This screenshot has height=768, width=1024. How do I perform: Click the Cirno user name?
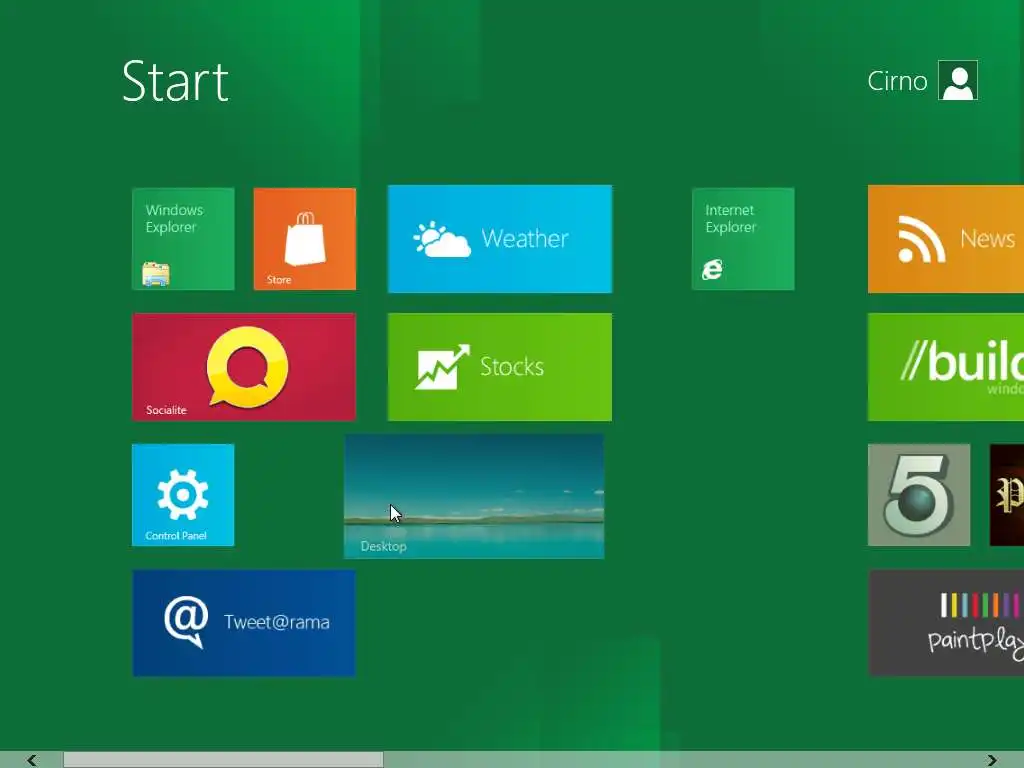[897, 81]
